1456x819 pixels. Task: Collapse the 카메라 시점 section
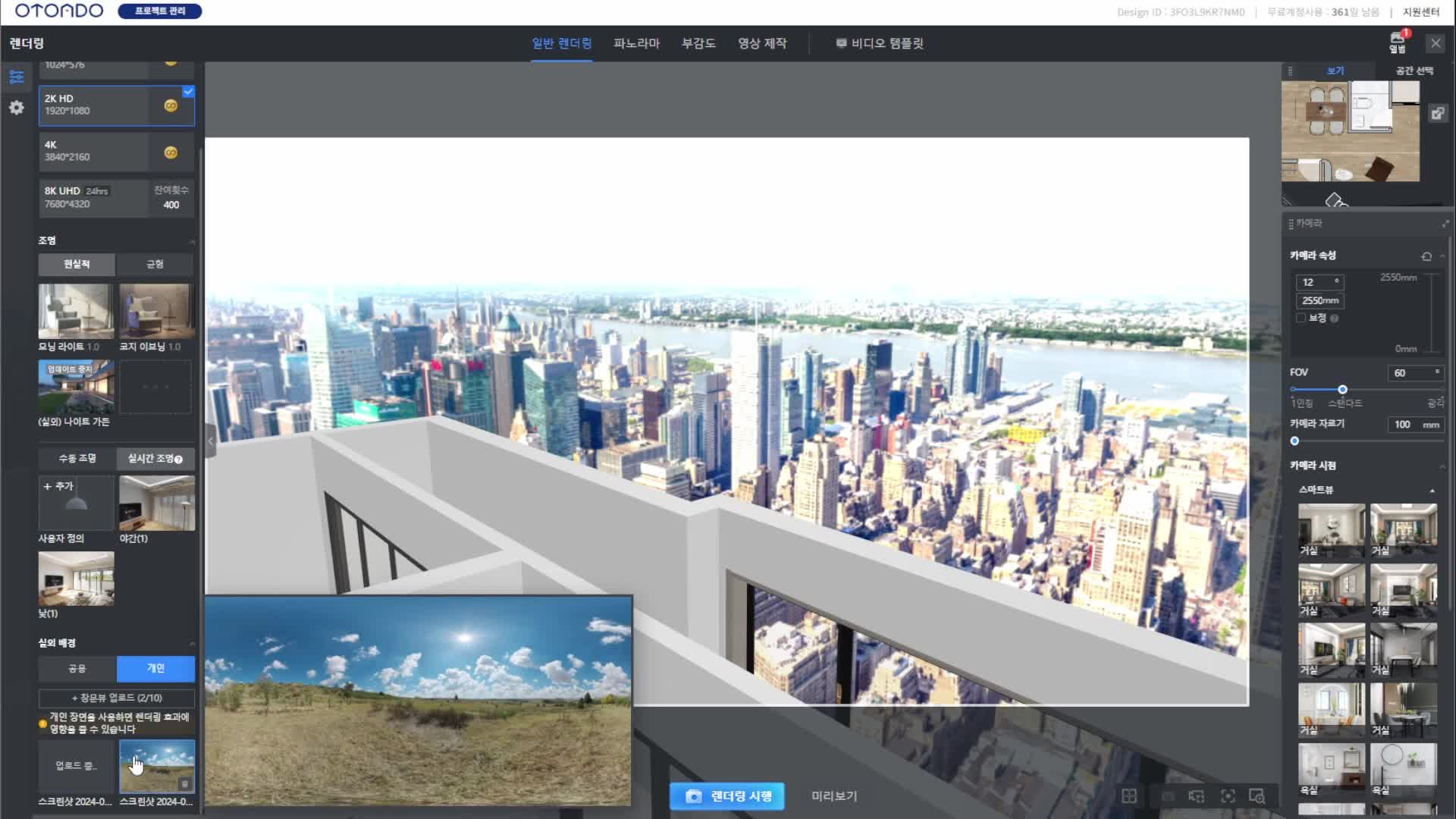[x=1442, y=466]
